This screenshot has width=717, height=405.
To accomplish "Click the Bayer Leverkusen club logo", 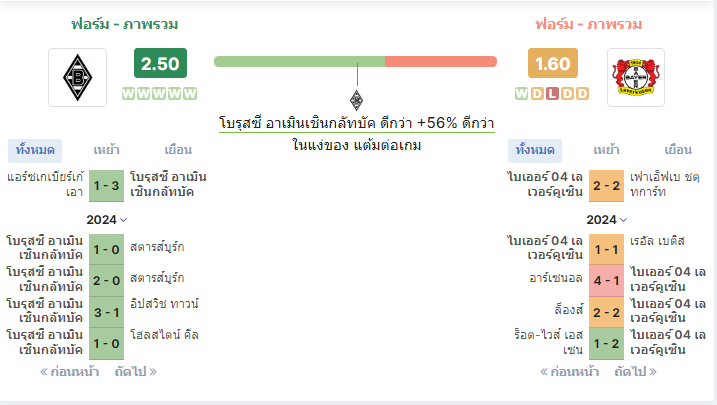I will click(x=635, y=77).
